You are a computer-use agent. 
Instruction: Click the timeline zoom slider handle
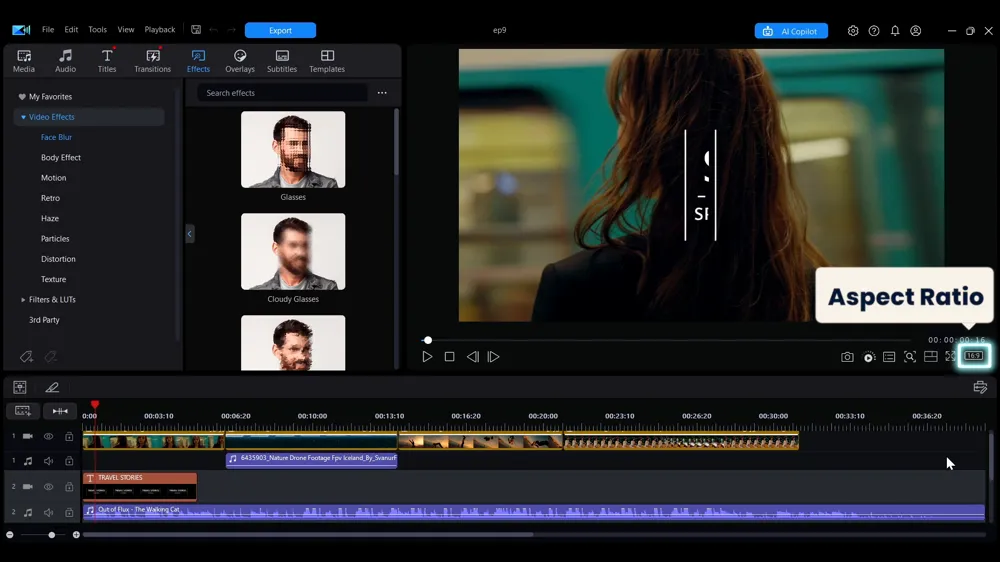pyautogui.click(x=52, y=535)
